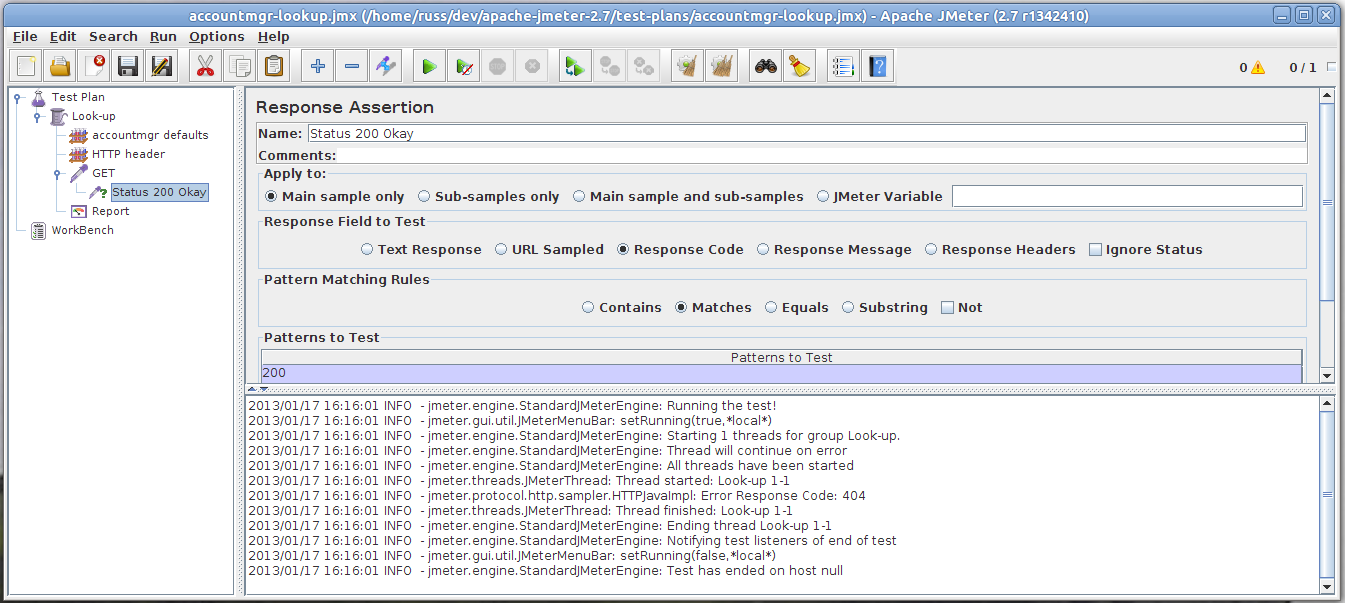
Task: Select the 200 pattern table row
Action: coord(781,373)
